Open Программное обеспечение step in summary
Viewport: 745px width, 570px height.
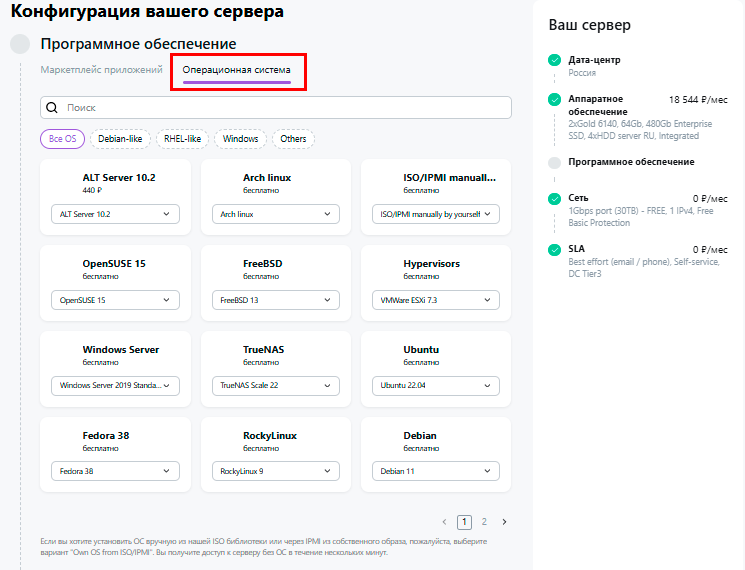(631, 162)
